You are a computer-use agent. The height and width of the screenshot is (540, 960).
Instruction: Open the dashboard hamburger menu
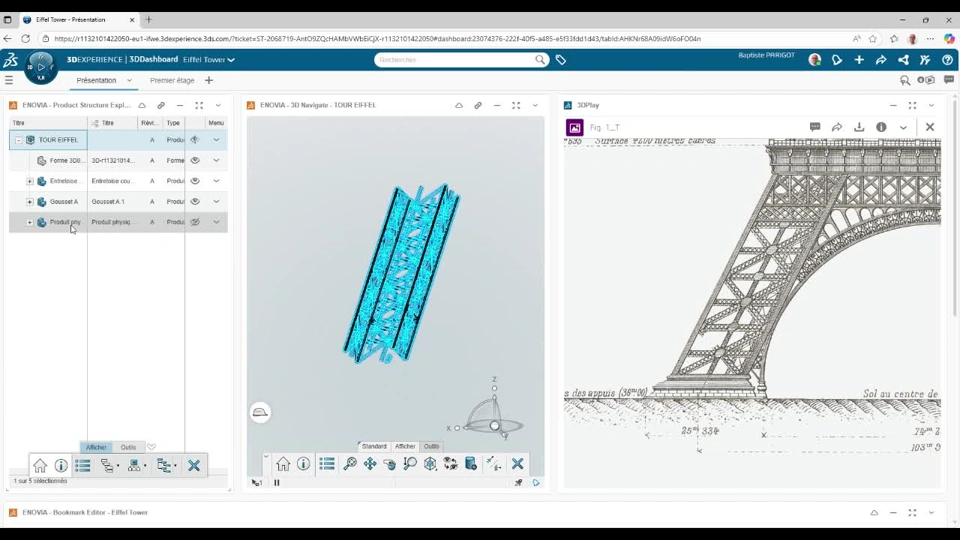pos(9,80)
